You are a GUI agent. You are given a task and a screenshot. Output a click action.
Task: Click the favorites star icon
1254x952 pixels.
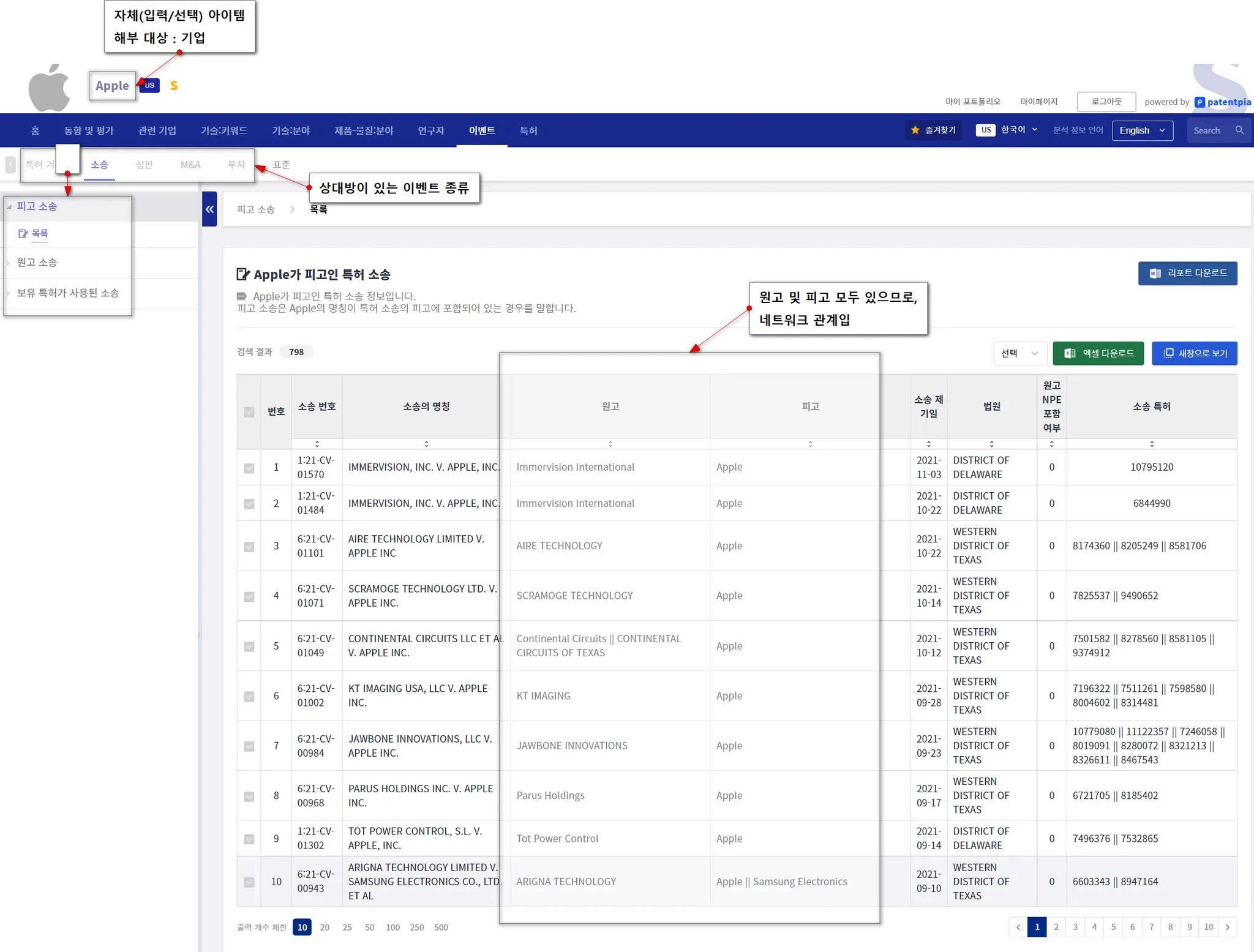pyautogui.click(x=915, y=130)
